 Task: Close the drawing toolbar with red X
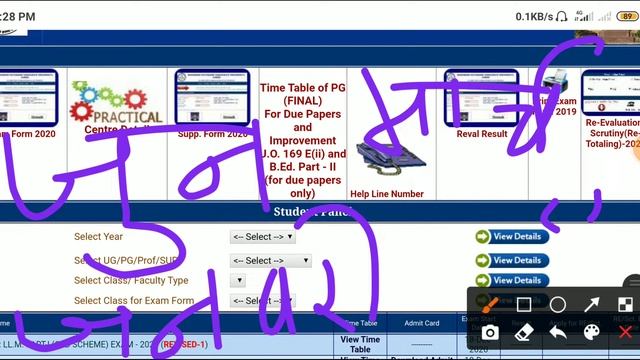(x=625, y=332)
